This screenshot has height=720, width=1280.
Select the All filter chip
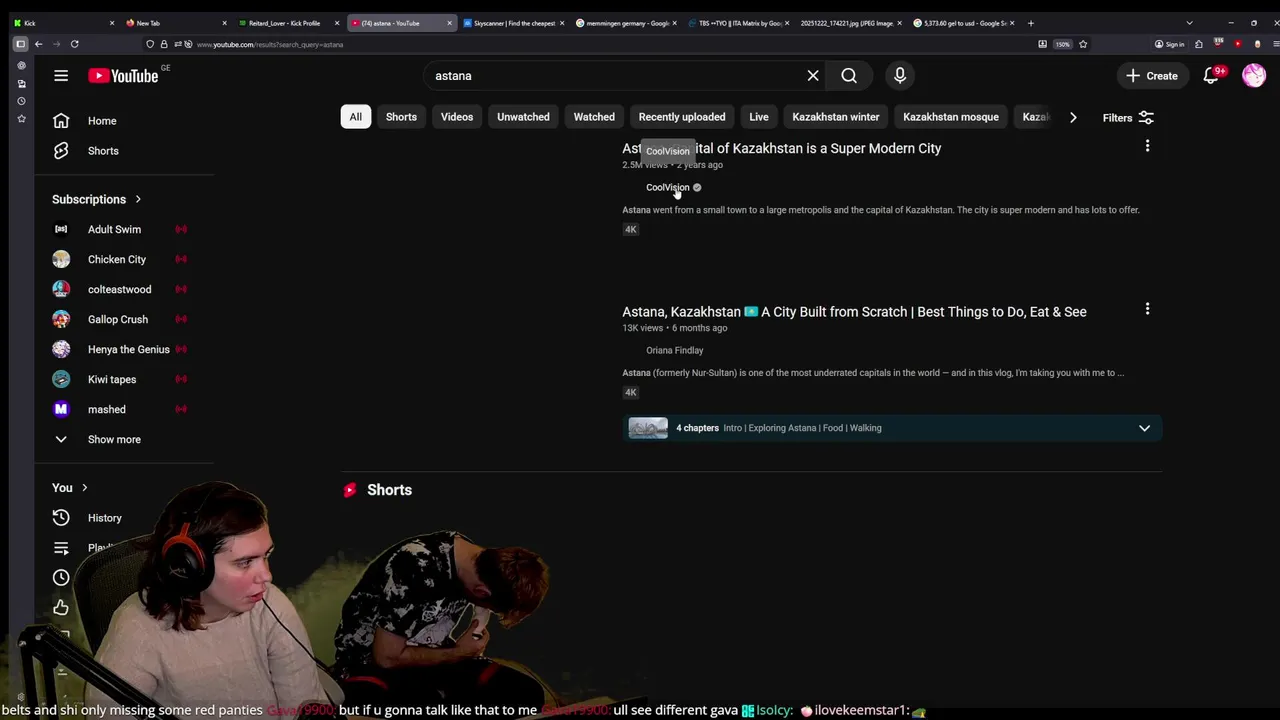[355, 117]
